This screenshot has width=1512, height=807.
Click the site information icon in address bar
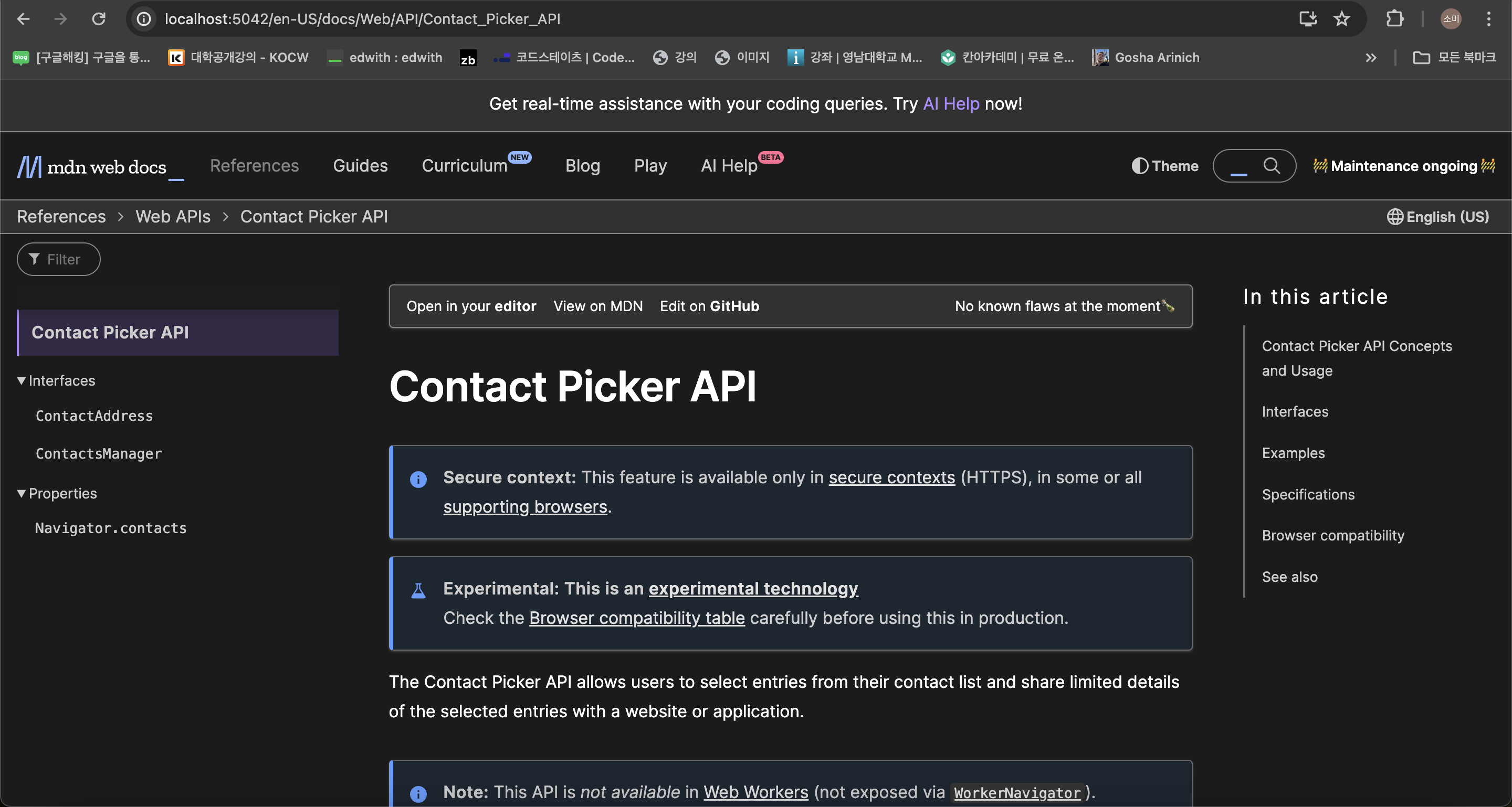144,19
